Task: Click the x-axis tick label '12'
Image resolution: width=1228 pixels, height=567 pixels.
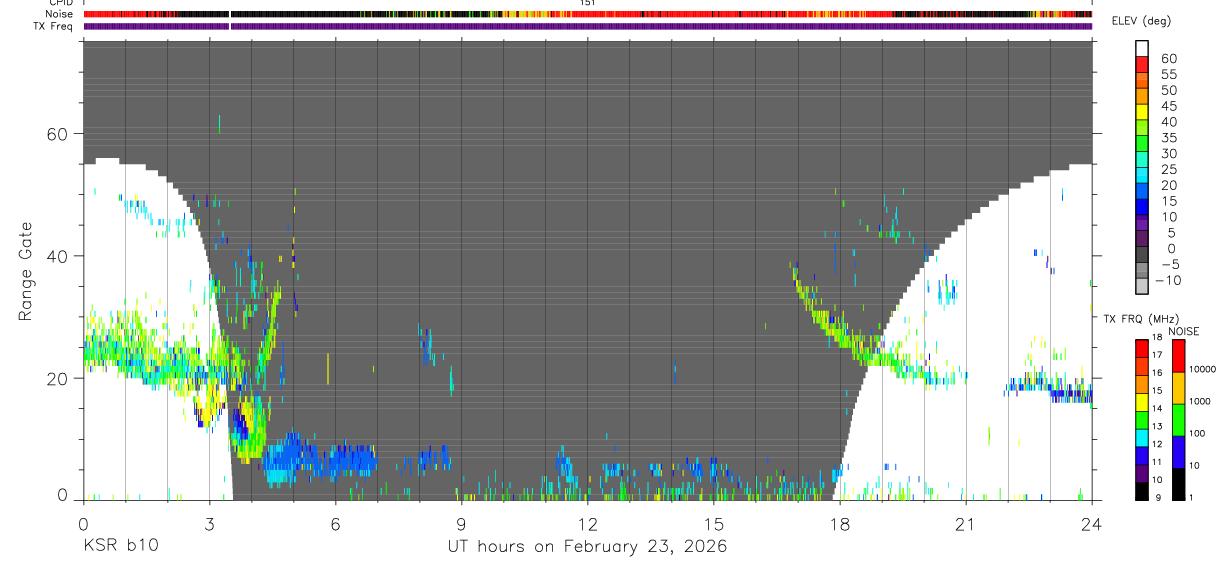Action: [587, 524]
